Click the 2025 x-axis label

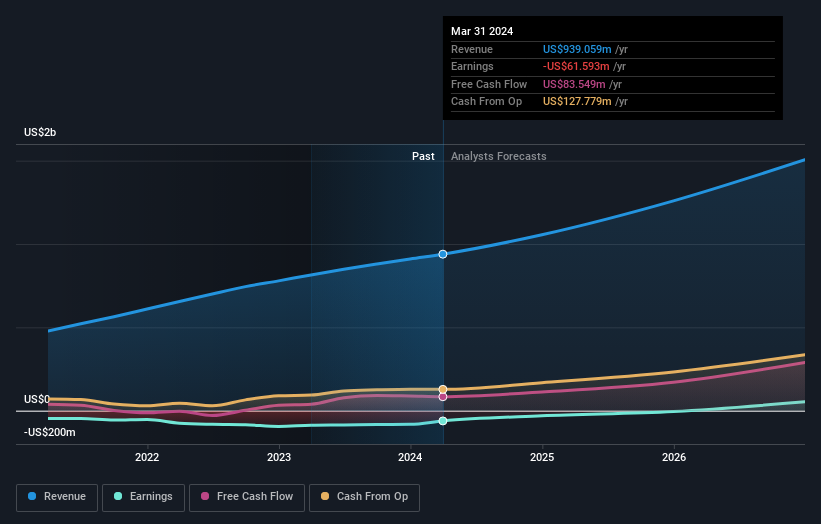coord(542,458)
